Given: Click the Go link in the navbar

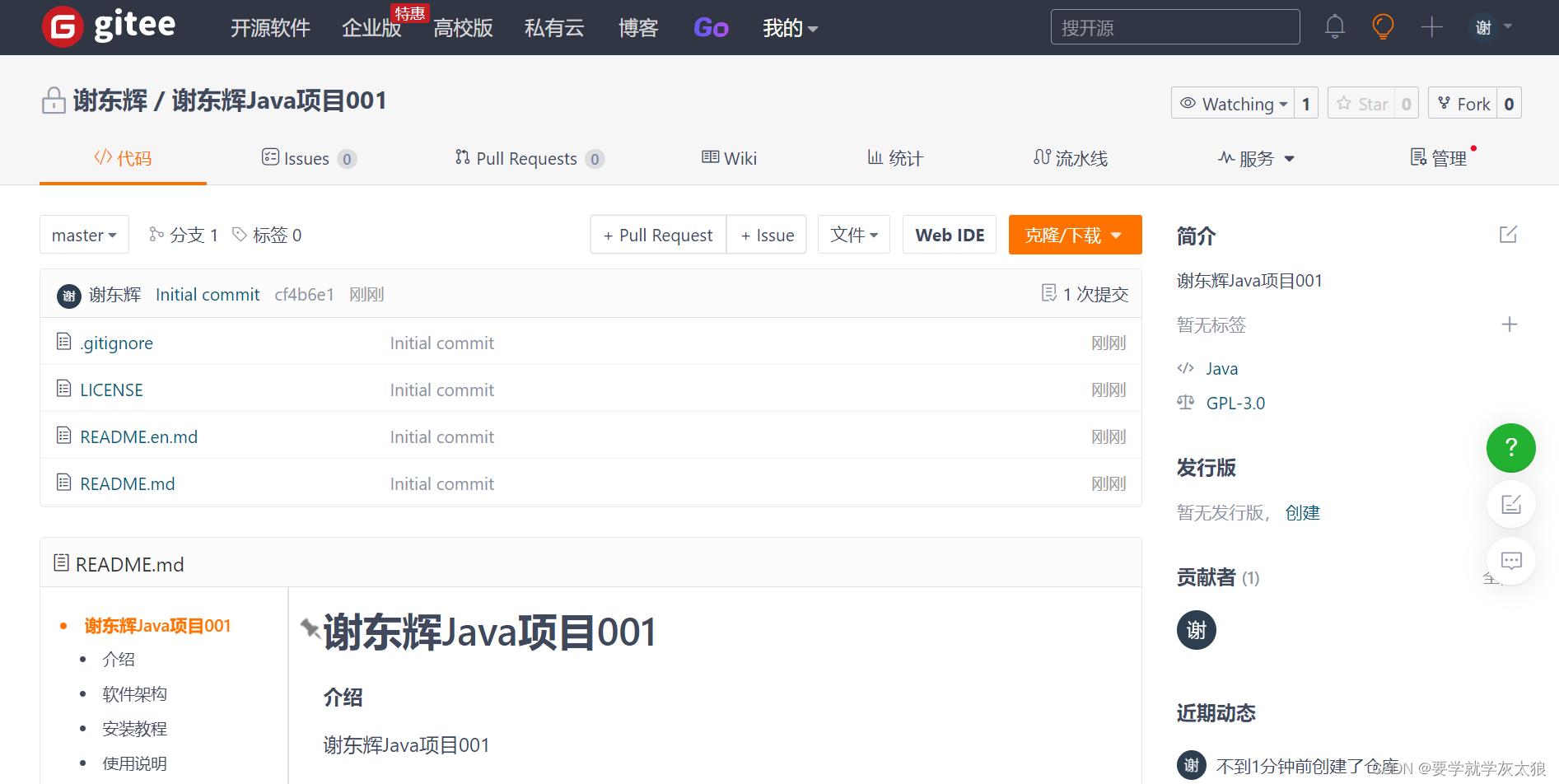Looking at the screenshot, I should click(711, 28).
